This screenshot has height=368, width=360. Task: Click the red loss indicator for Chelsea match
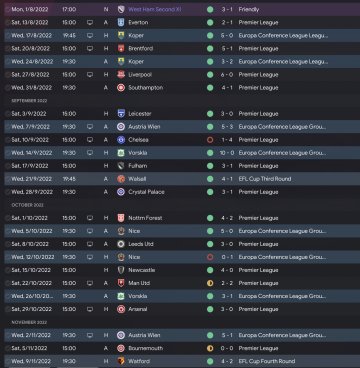click(210, 140)
